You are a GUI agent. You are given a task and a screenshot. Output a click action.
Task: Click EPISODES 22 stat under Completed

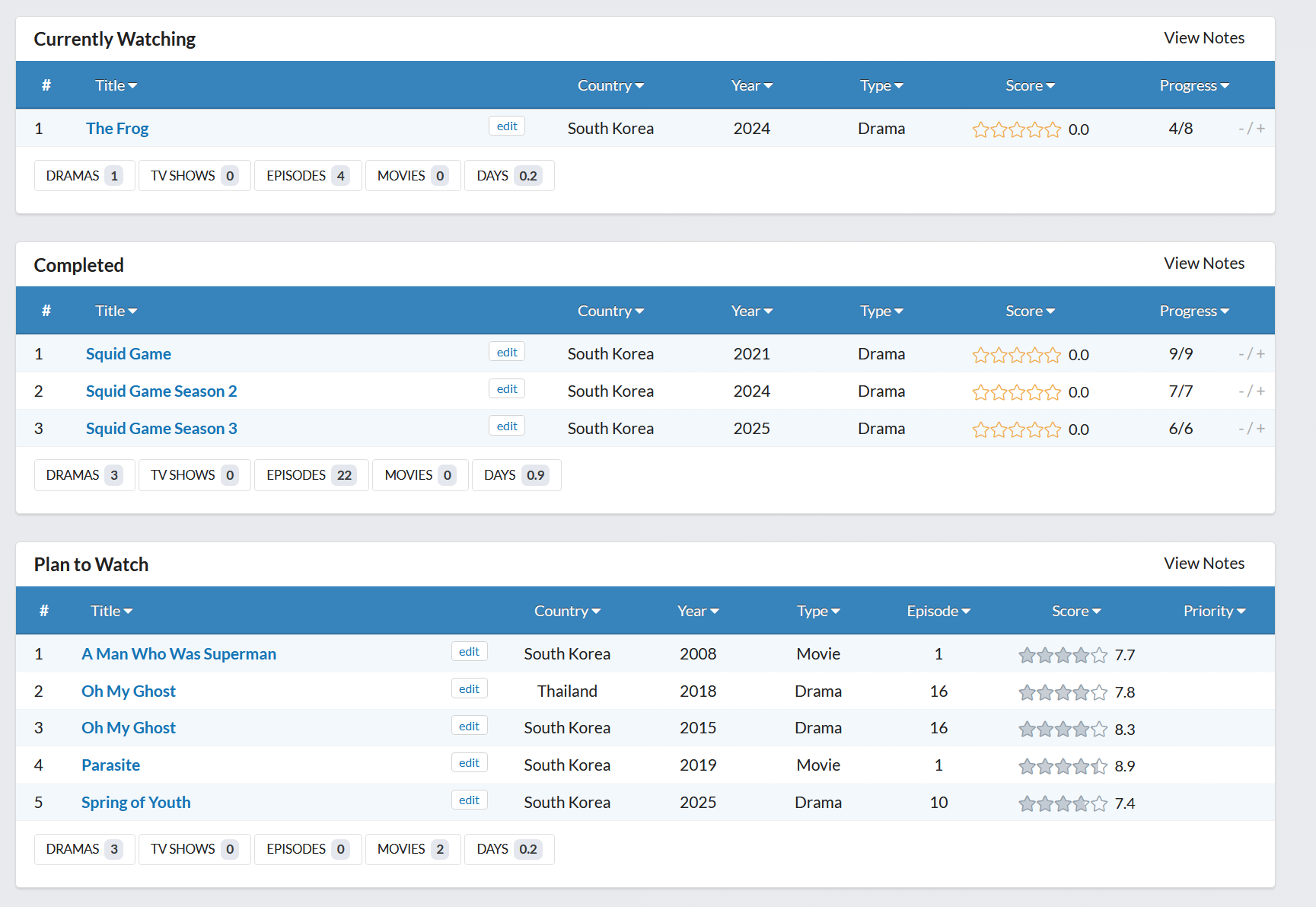pos(311,475)
